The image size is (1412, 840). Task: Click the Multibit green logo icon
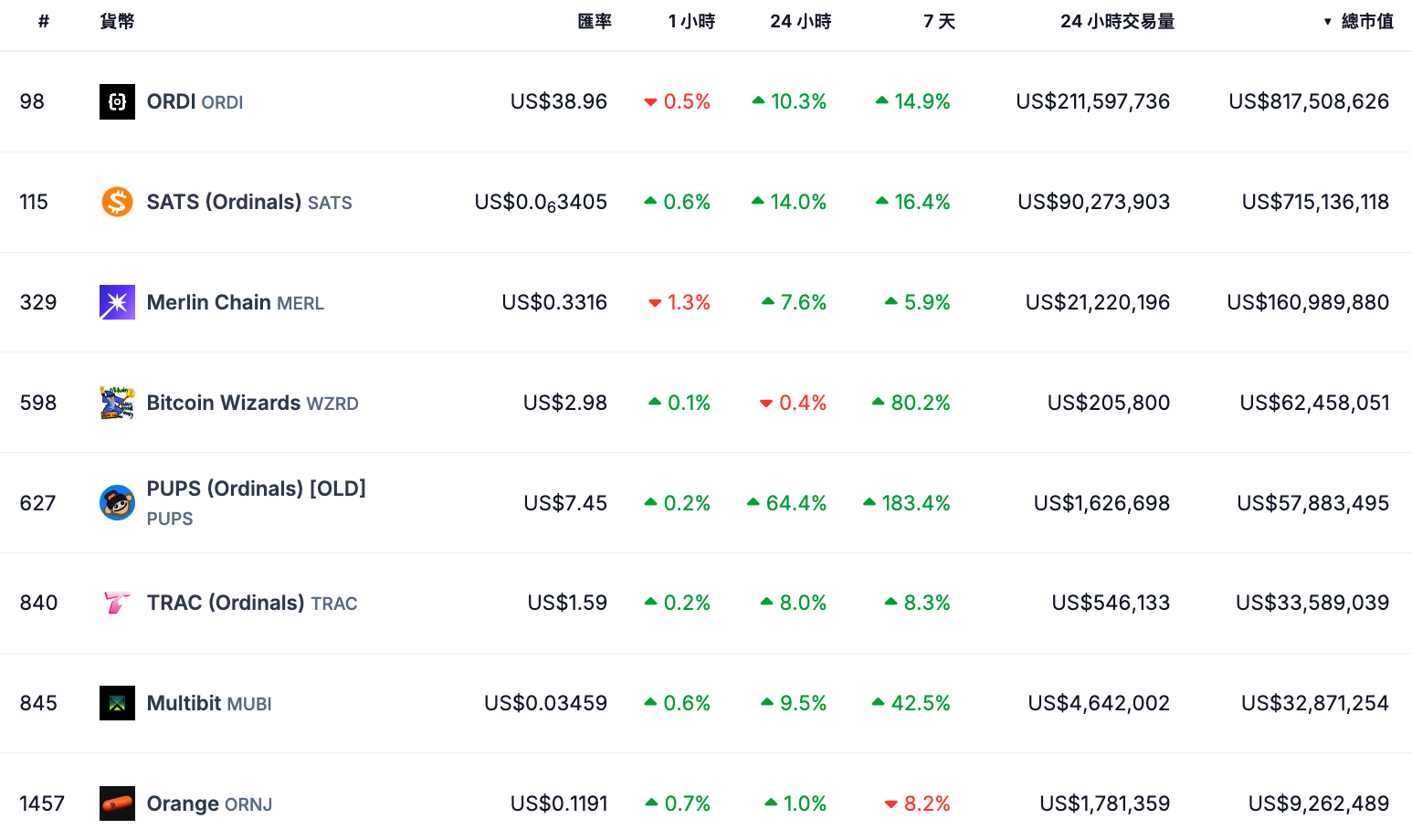click(117, 703)
